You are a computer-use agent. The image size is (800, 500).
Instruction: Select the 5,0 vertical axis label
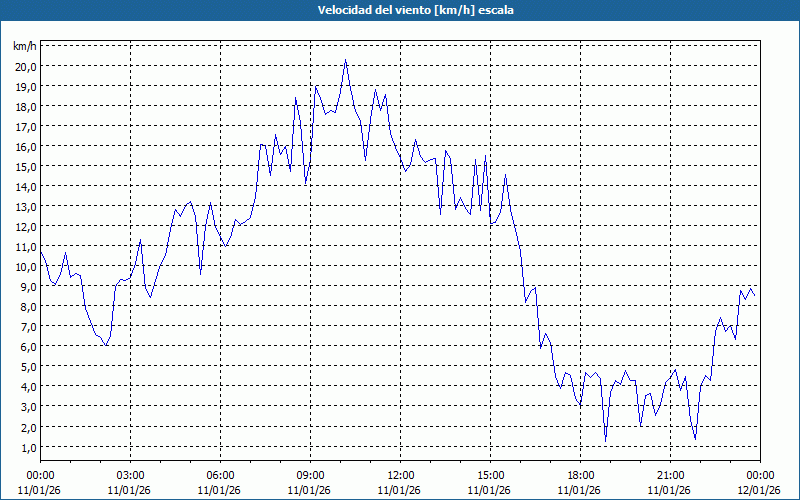[25, 366]
